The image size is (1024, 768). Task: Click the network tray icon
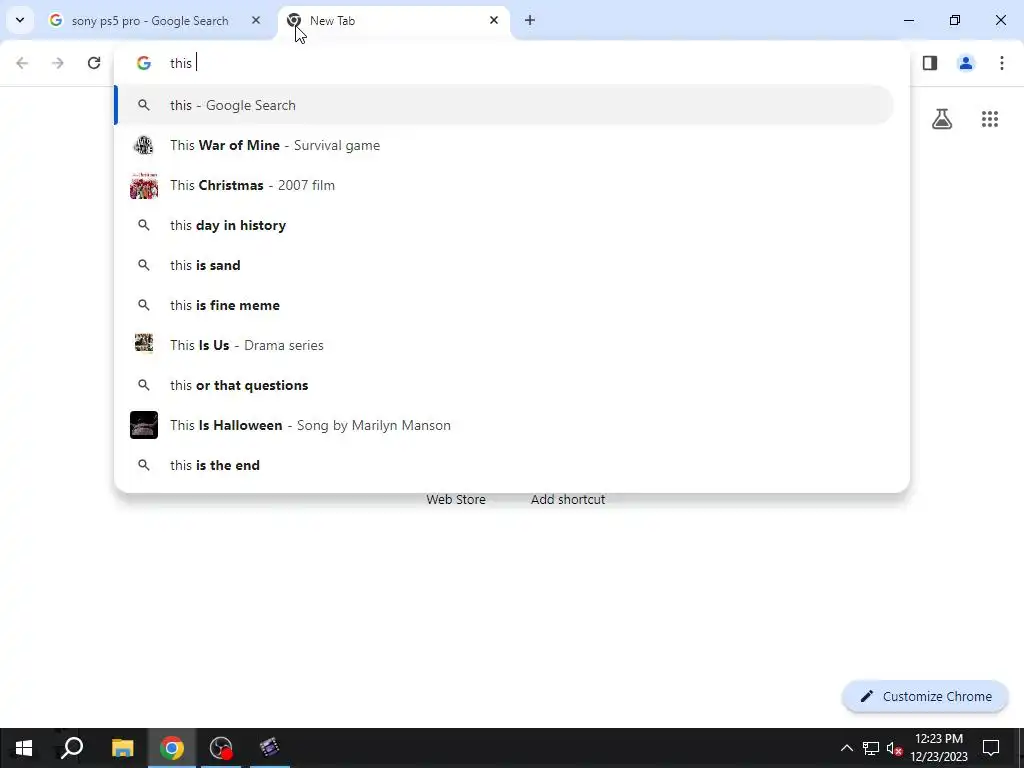coord(871,748)
